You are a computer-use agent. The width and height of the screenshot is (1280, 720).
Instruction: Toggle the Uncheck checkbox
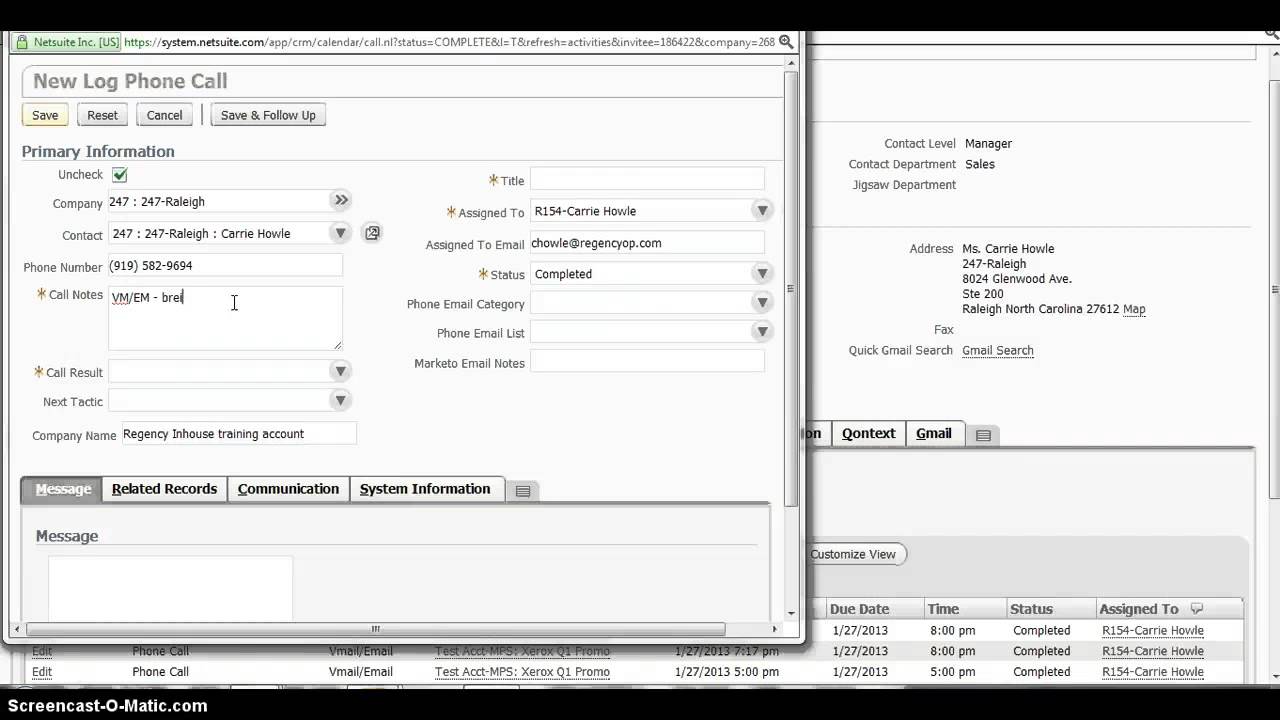pos(120,175)
